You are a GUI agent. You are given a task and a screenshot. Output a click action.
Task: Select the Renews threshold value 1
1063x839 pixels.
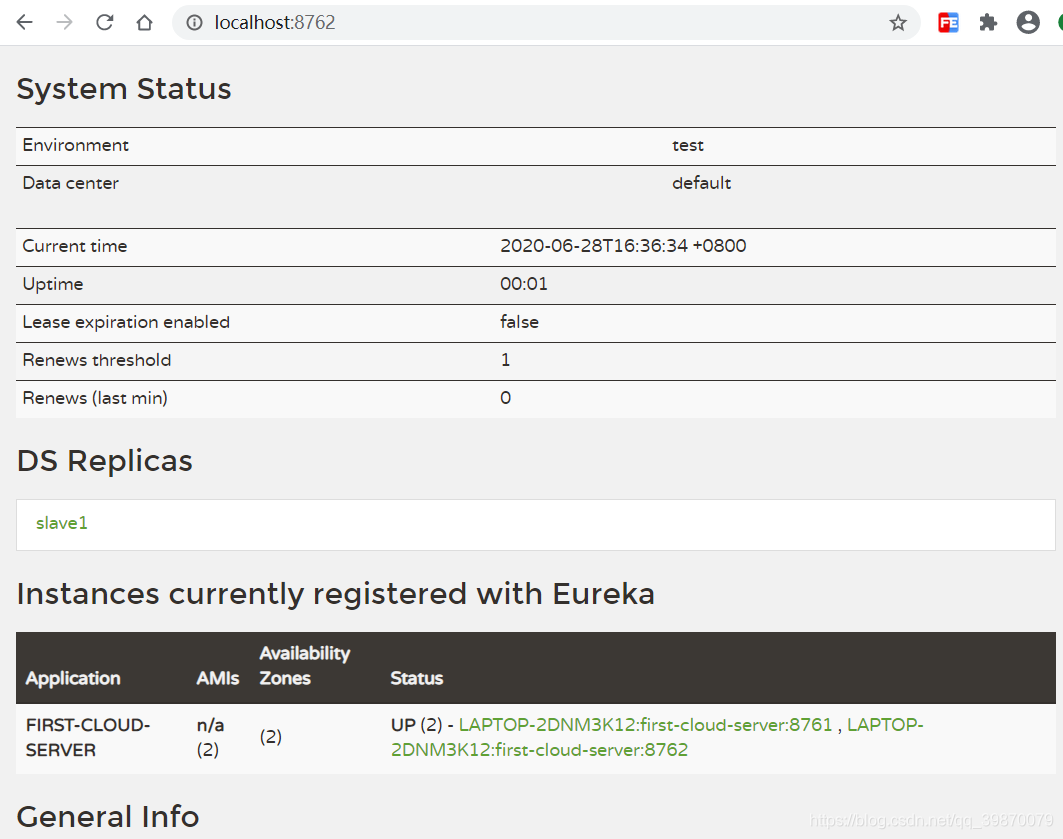(506, 360)
